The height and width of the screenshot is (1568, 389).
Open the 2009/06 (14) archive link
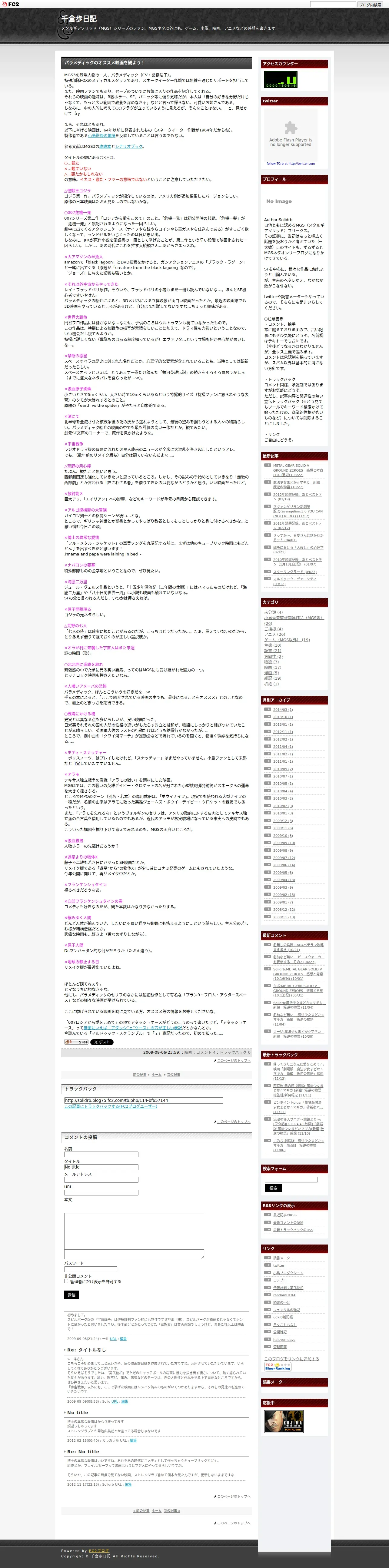(284, 865)
